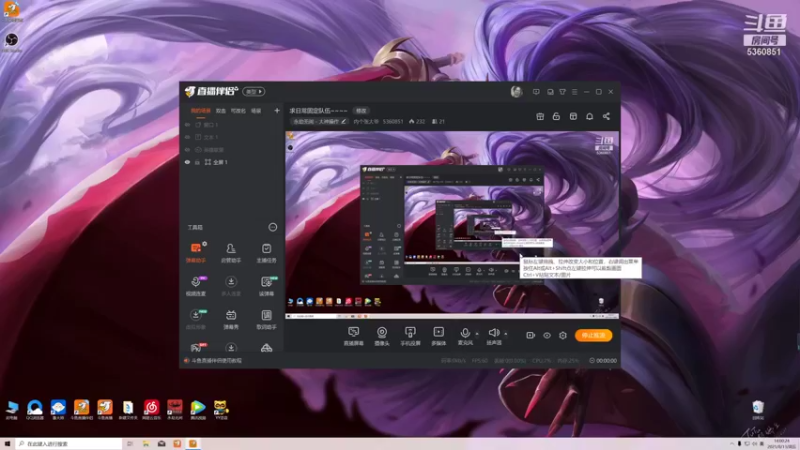Click the orange stop streaming button
This screenshot has width=800, height=450.
coord(593,335)
